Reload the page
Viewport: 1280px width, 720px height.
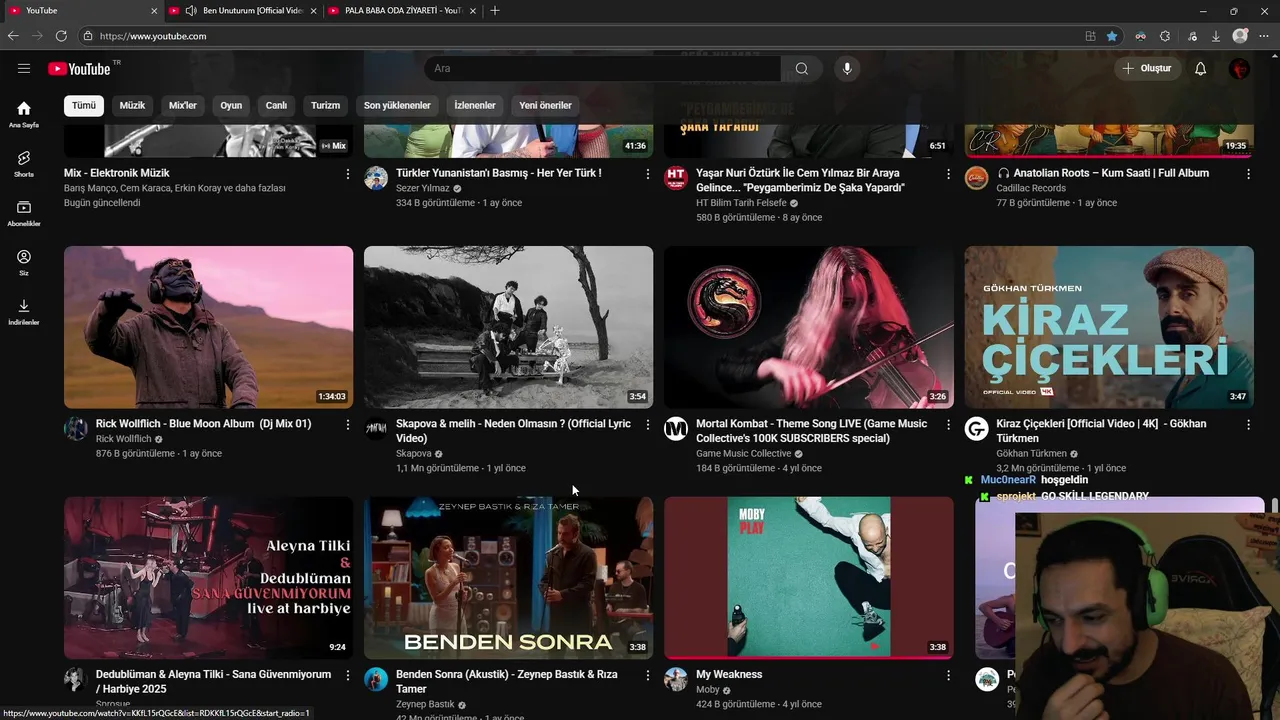[x=61, y=36]
